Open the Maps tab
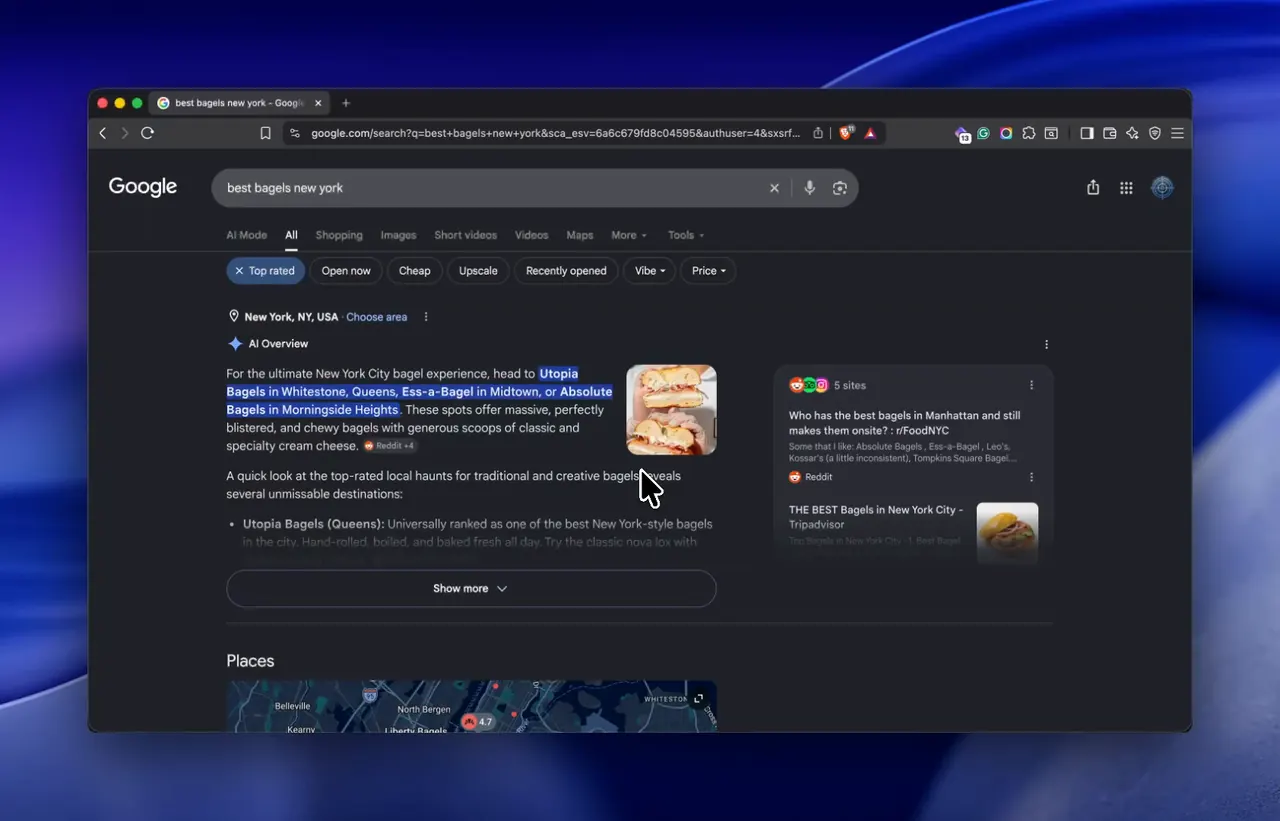 coord(580,235)
